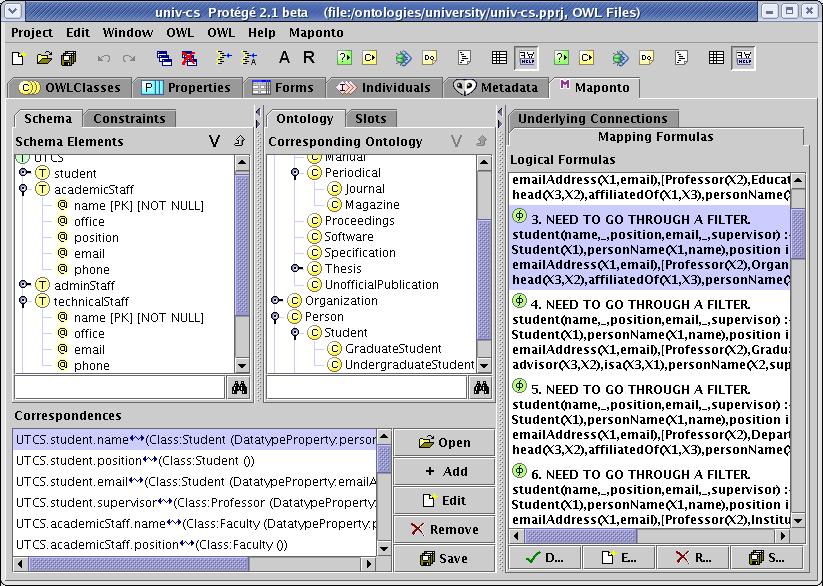Image resolution: width=823 pixels, height=586 pixels.
Task: Collapse the Periodical ontology class
Action: 295,172
